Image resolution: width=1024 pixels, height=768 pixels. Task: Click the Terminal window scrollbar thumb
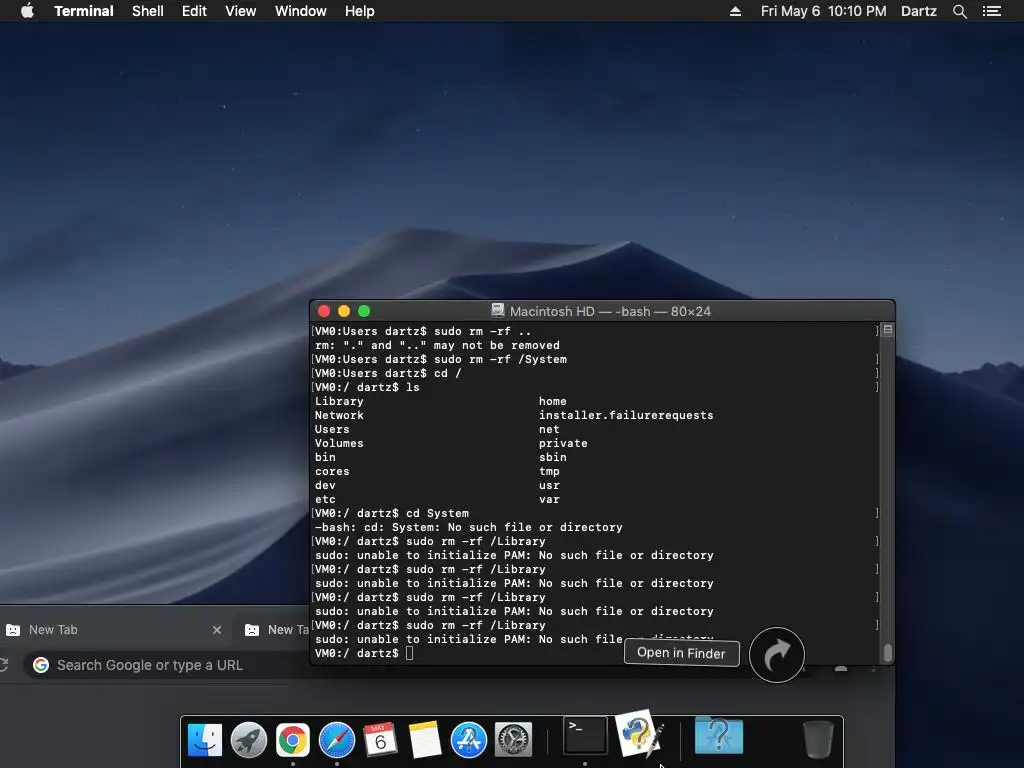888,652
